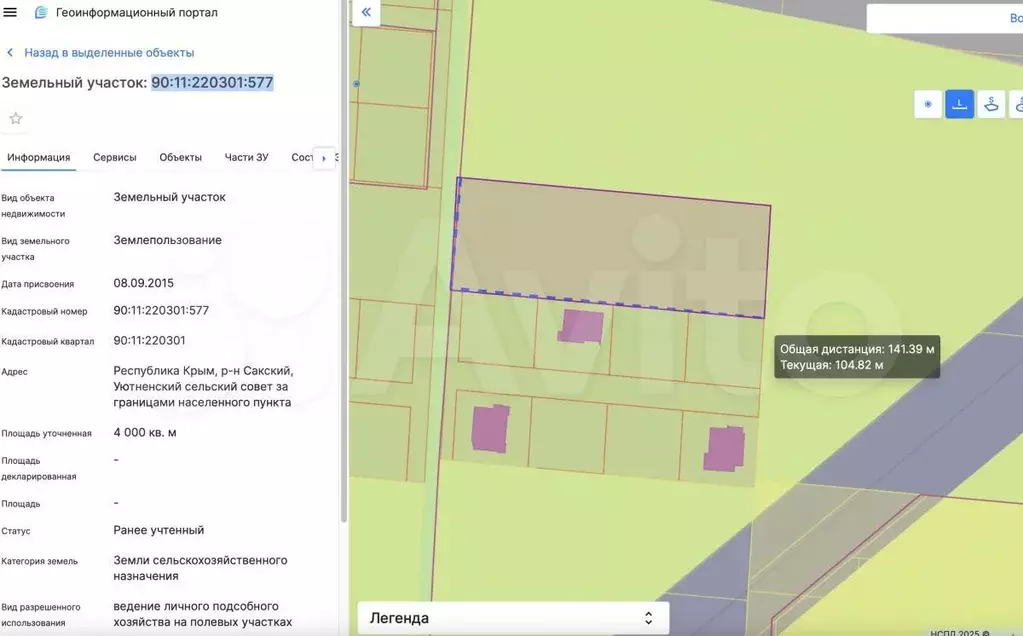Click the Площадь декларированная label
Viewport: 1023px width, 636px height.
coord(38,468)
